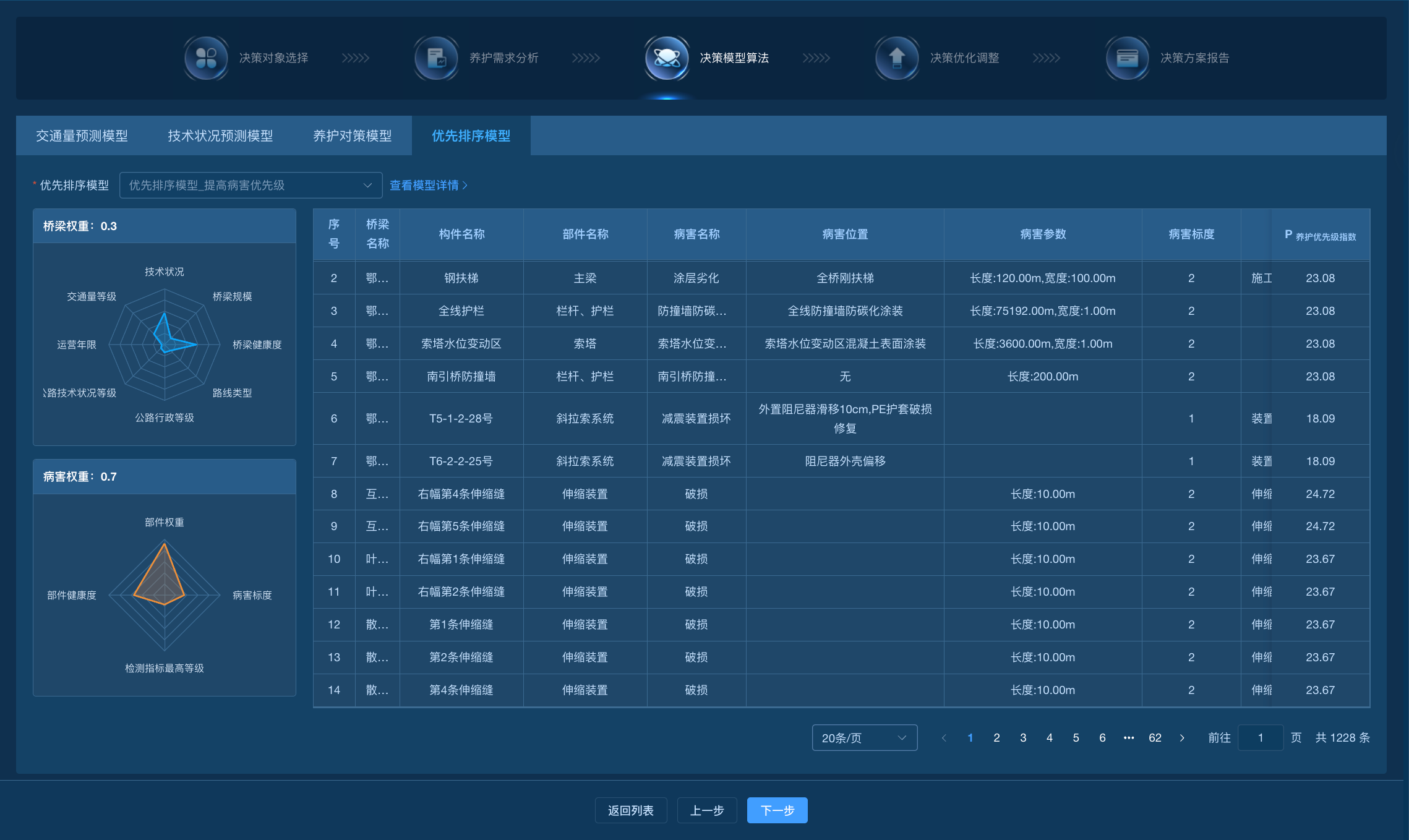Go to page 5 in pagination
Image resolution: width=1409 pixels, height=840 pixels.
(x=1076, y=738)
